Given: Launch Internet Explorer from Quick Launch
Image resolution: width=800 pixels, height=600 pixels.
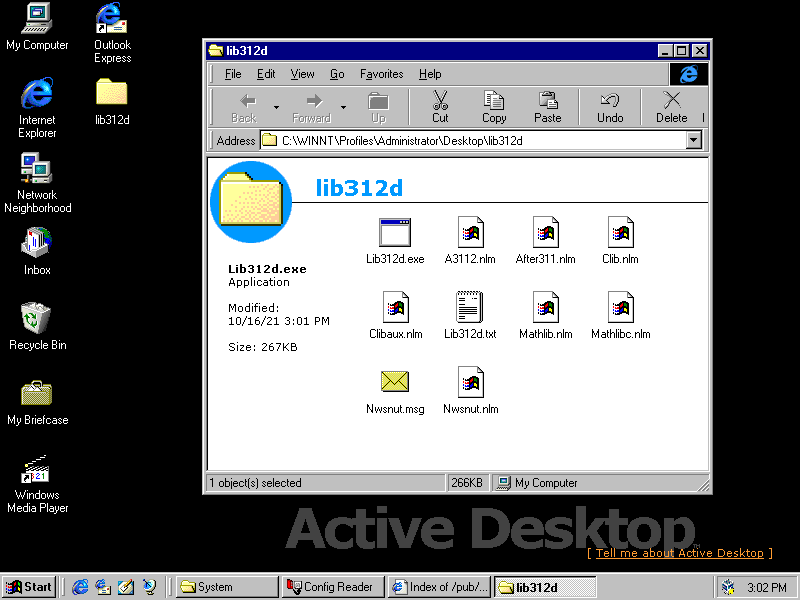Looking at the screenshot, I should 80,587.
